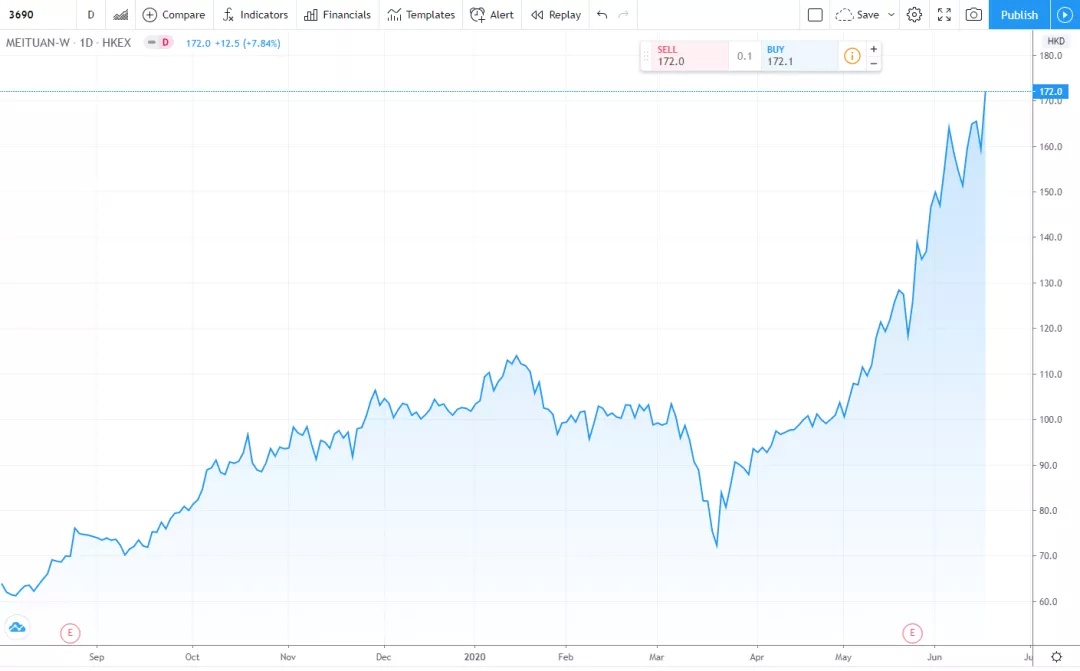Open the Financials menu
1080x671 pixels.
pos(338,14)
